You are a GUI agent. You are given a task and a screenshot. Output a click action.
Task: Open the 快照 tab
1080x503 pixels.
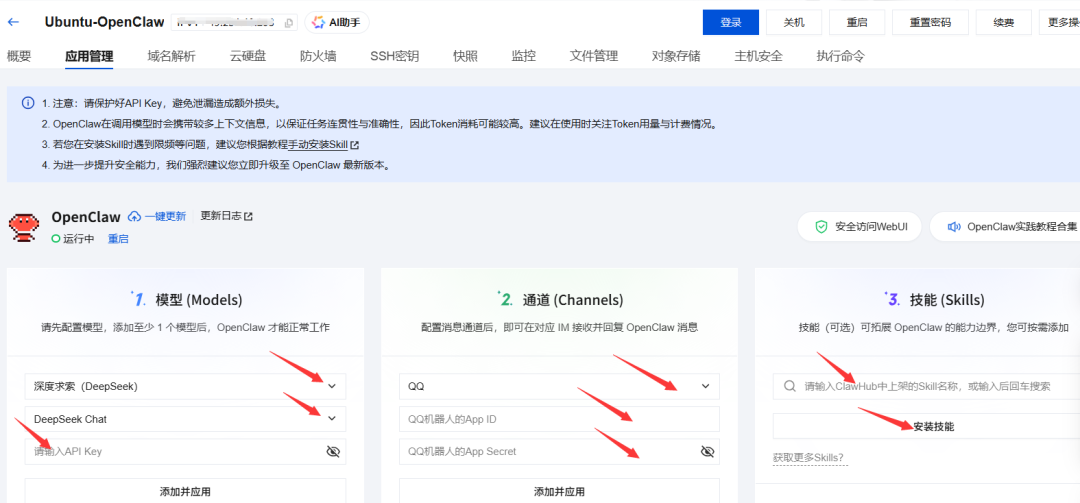point(466,57)
